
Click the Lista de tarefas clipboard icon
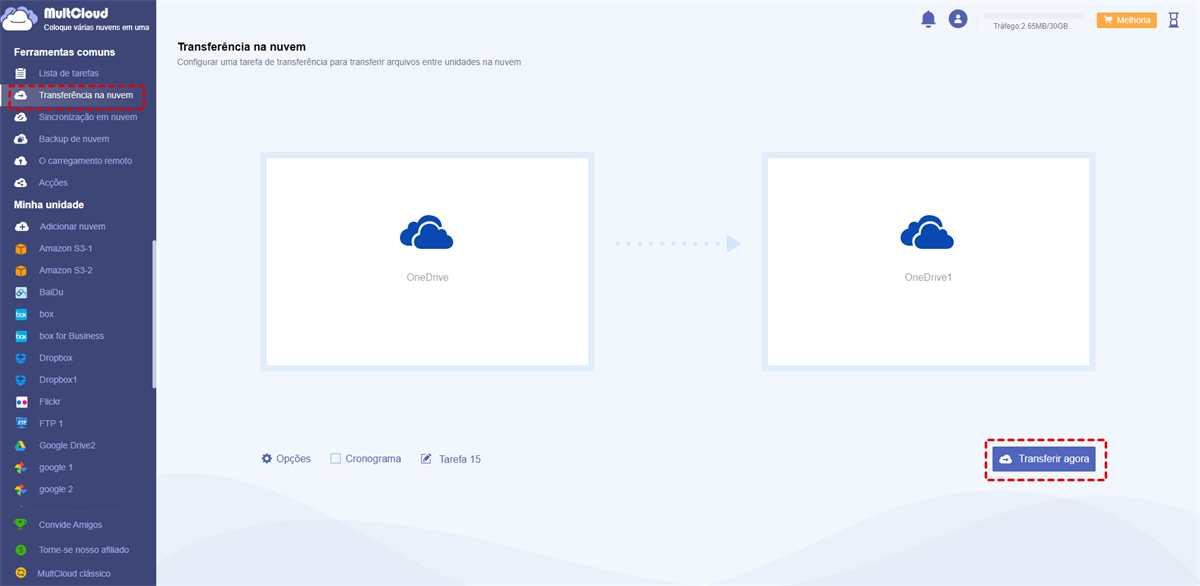20,73
